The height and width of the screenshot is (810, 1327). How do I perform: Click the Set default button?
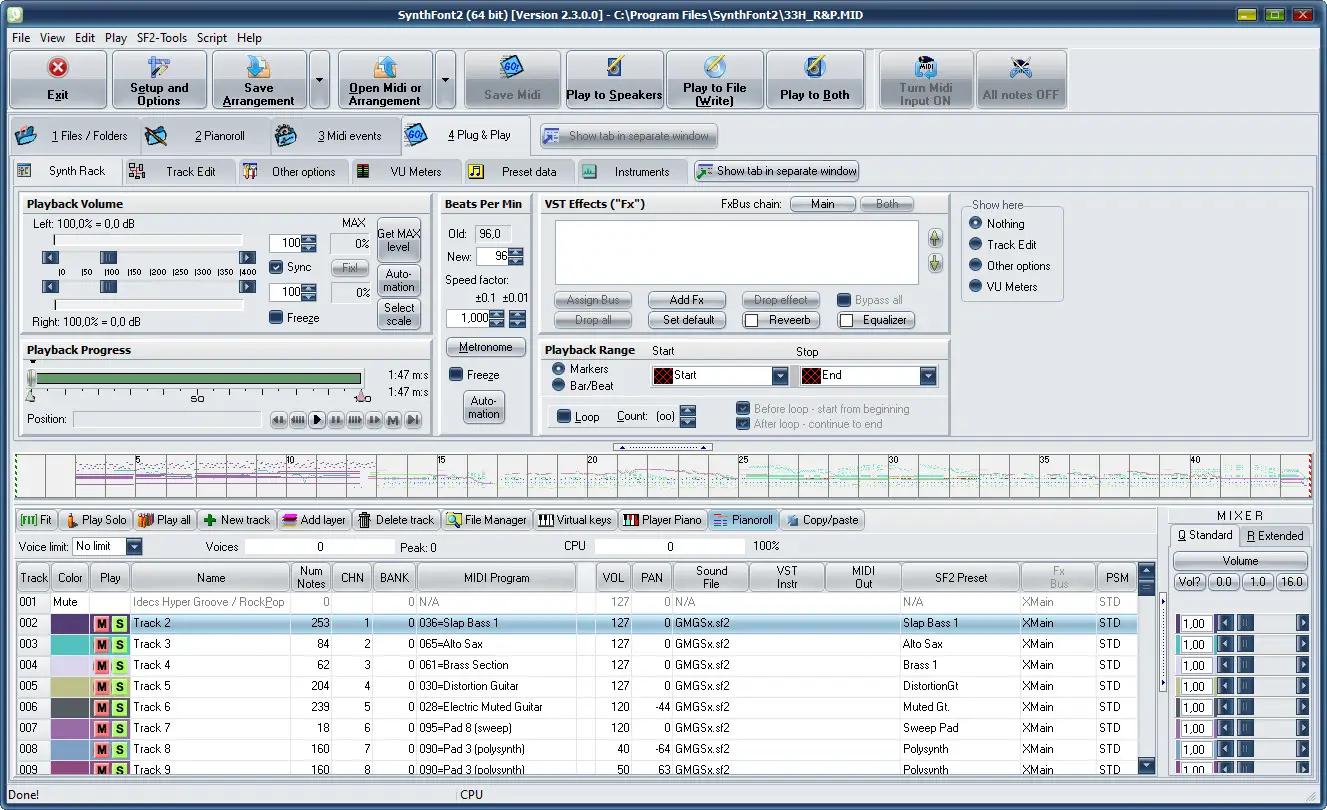687,320
